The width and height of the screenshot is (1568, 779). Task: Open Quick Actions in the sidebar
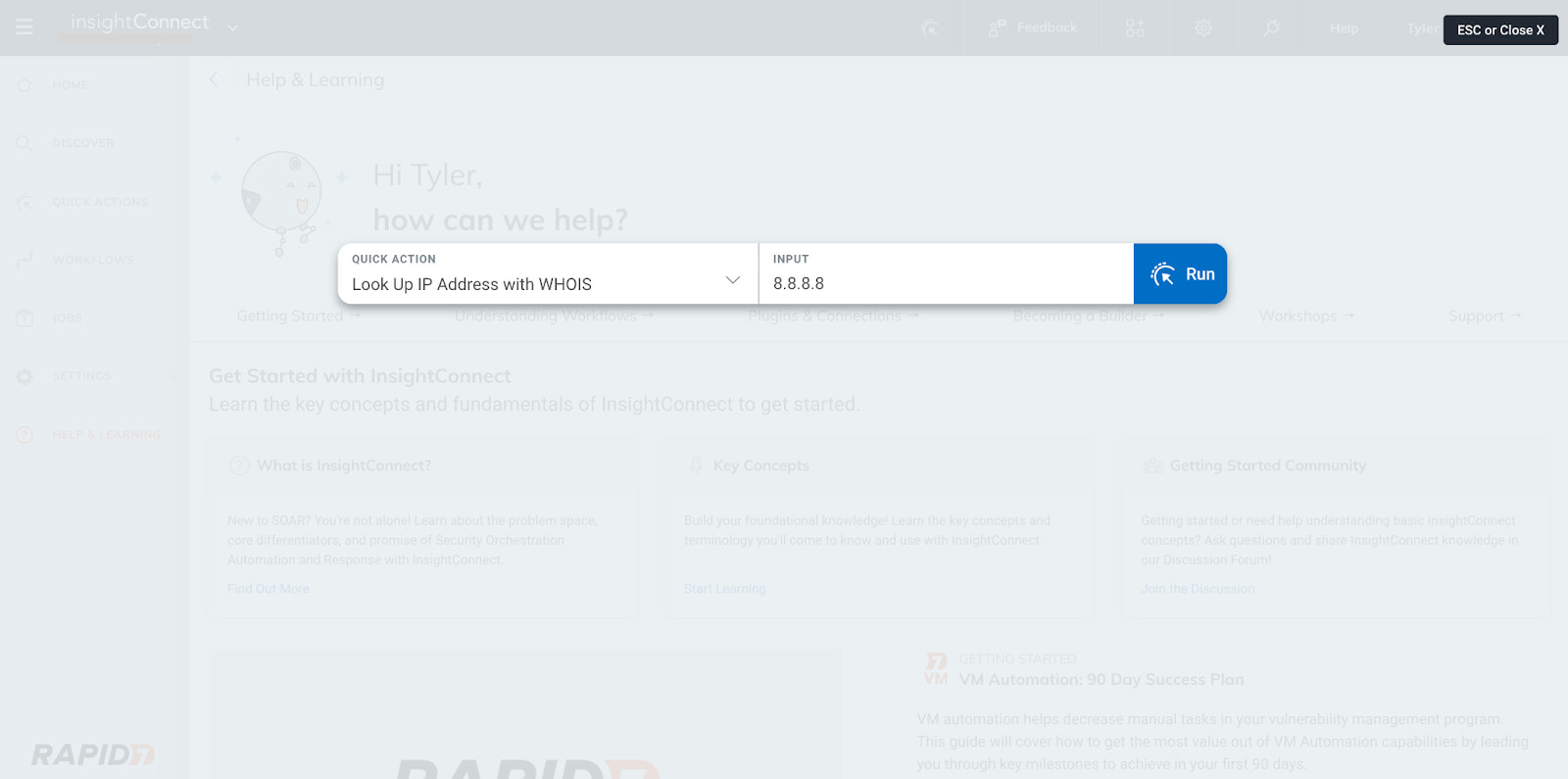click(x=100, y=202)
